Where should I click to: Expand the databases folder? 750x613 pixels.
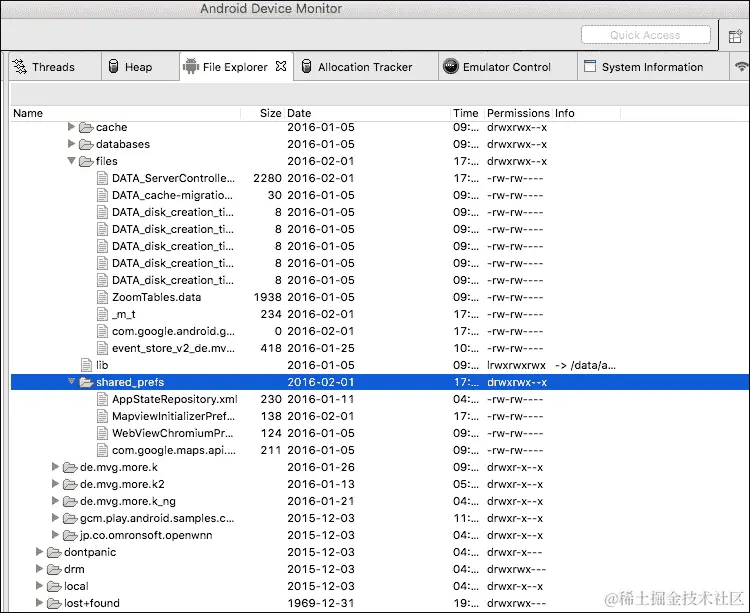[x=71, y=143]
